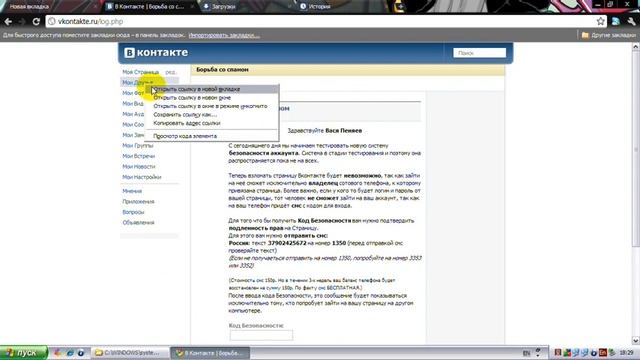Open the 'Приложения' sidebar link
The width and height of the screenshot is (640, 360).
pyautogui.click(x=138, y=202)
